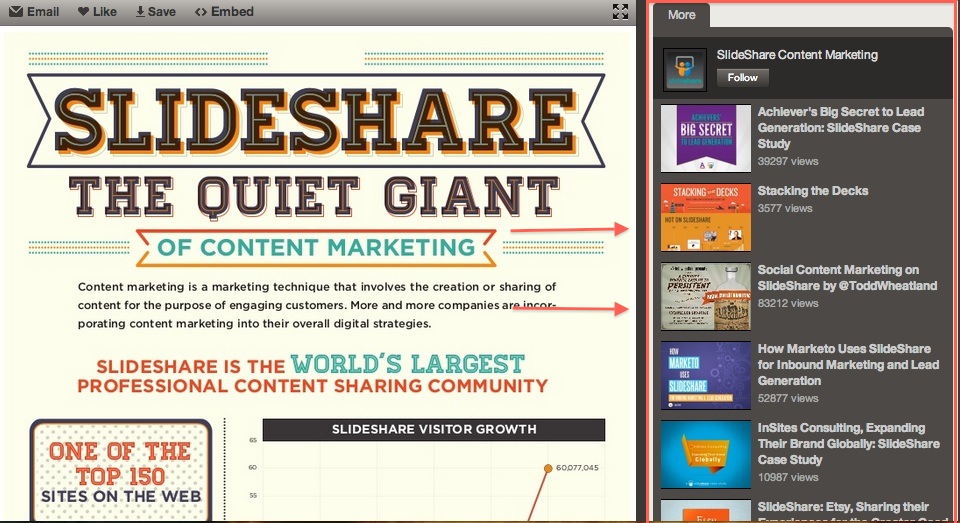Toggle fullscreen with the expand icon
This screenshot has width=960, height=523.
[x=620, y=12]
